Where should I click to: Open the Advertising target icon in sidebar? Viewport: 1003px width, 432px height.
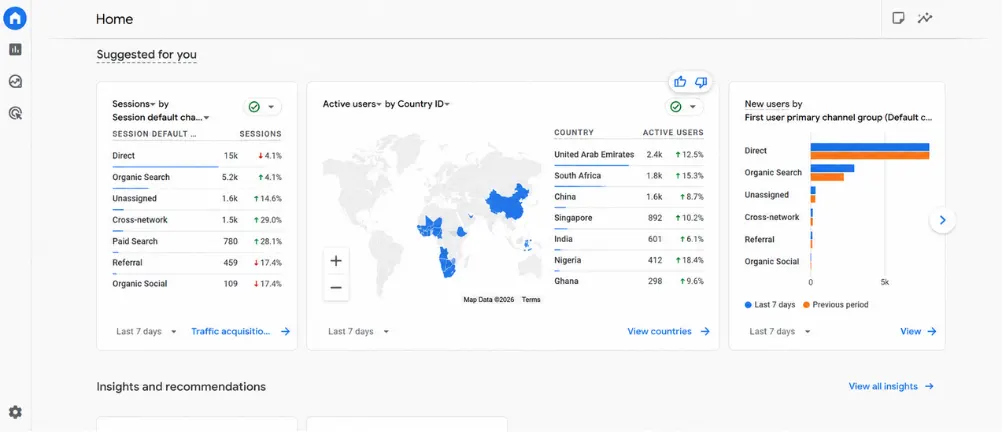pos(15,114)
